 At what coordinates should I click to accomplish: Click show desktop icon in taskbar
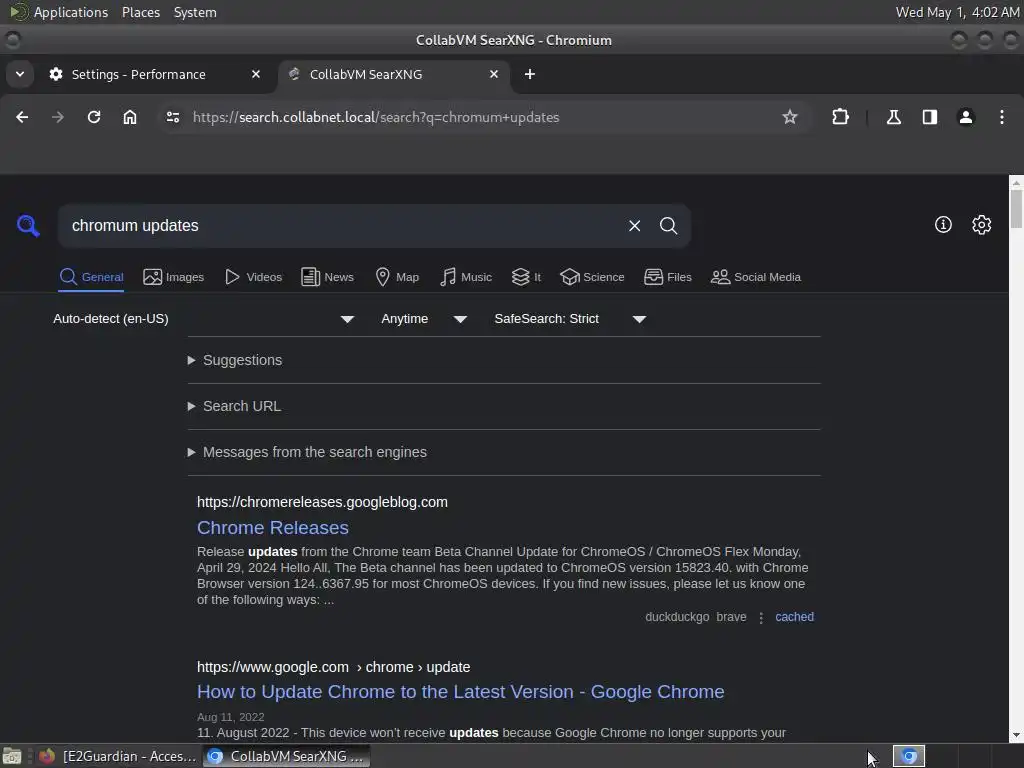(12, 756)
